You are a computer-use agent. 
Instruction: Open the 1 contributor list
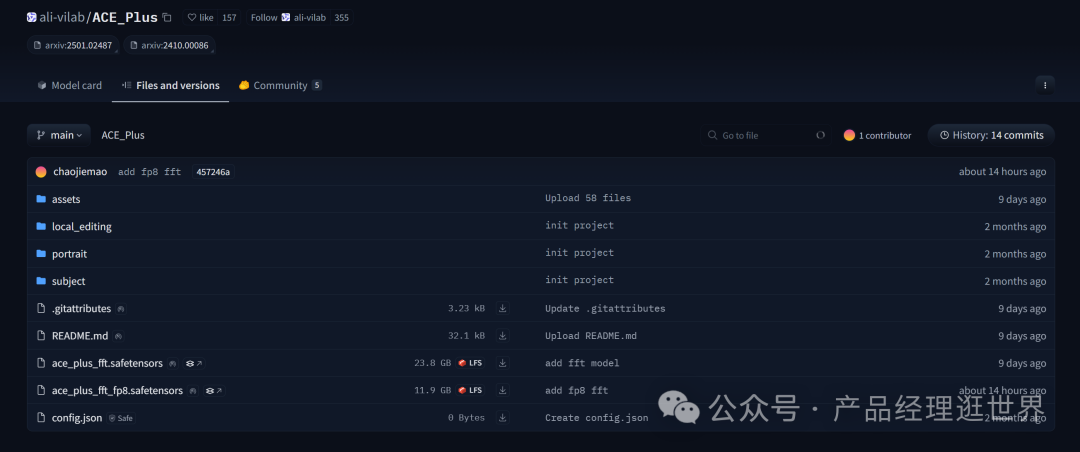pos(877,135)
